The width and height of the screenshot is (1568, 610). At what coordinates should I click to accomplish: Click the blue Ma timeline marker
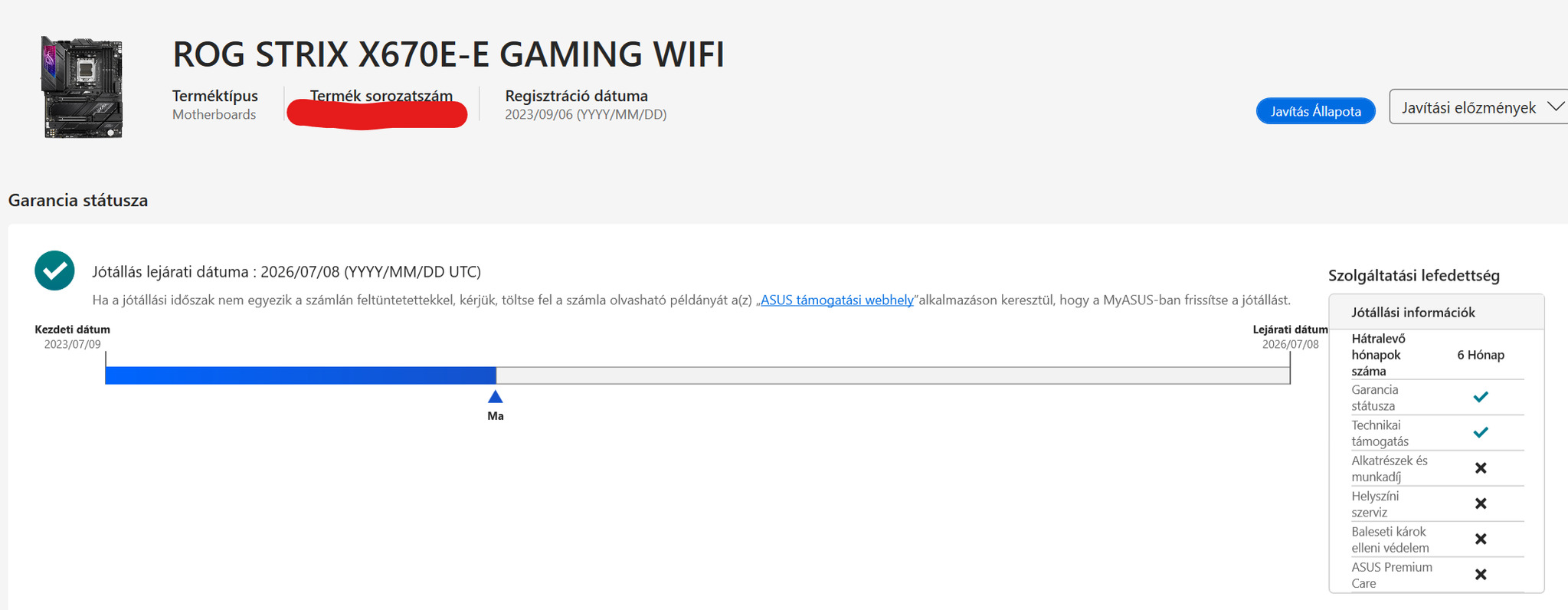[495, 396]
